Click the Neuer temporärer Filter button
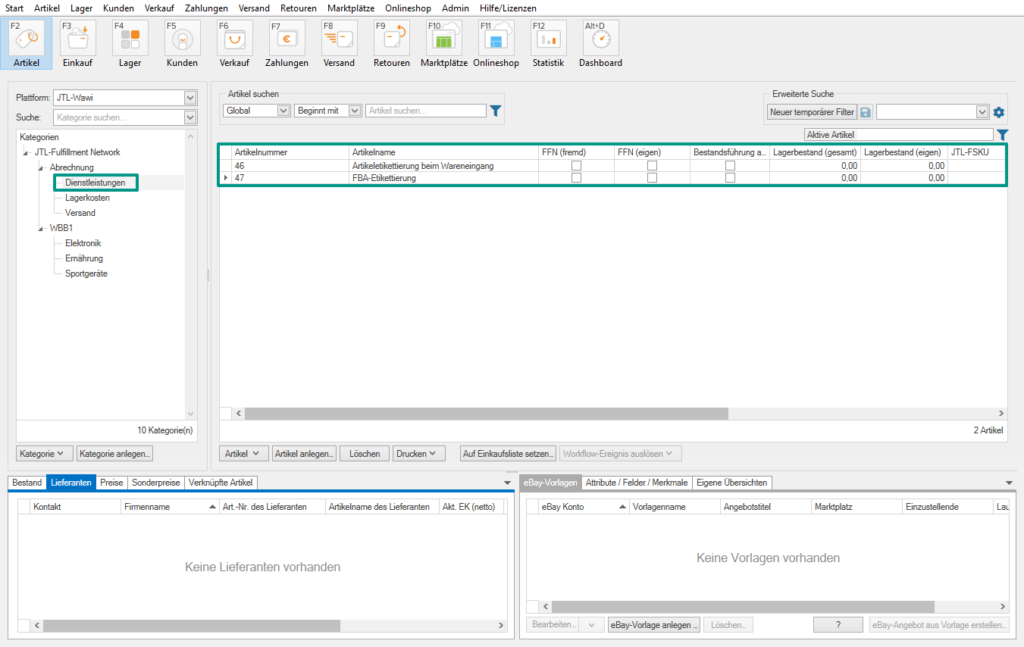 tap(811, 112)
